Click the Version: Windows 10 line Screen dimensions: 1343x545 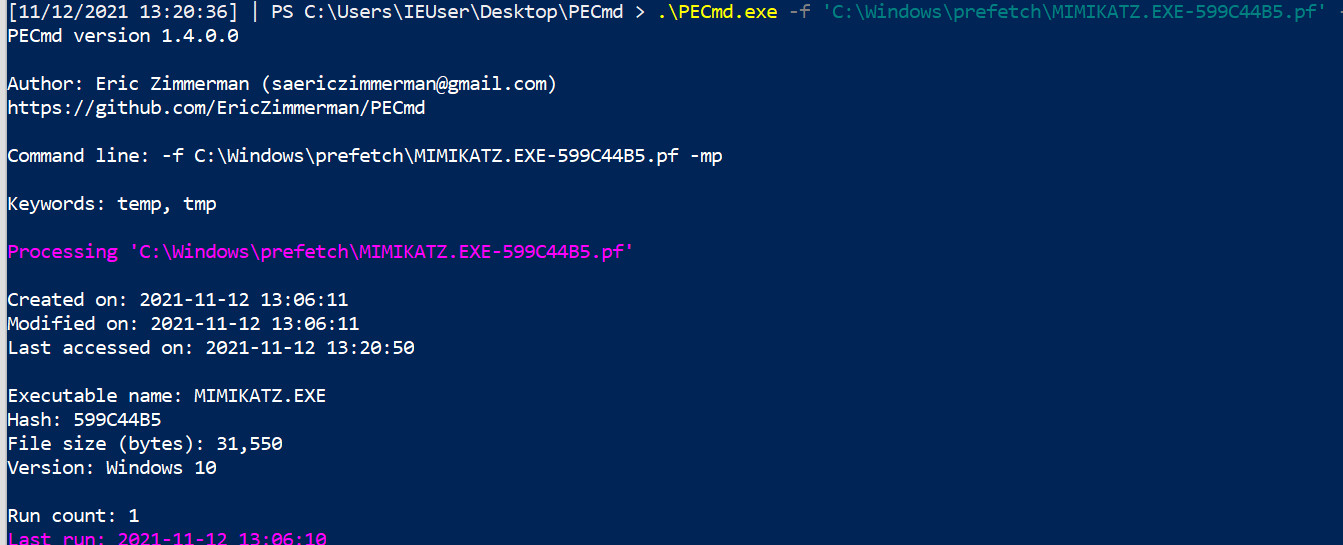point(111,468)
